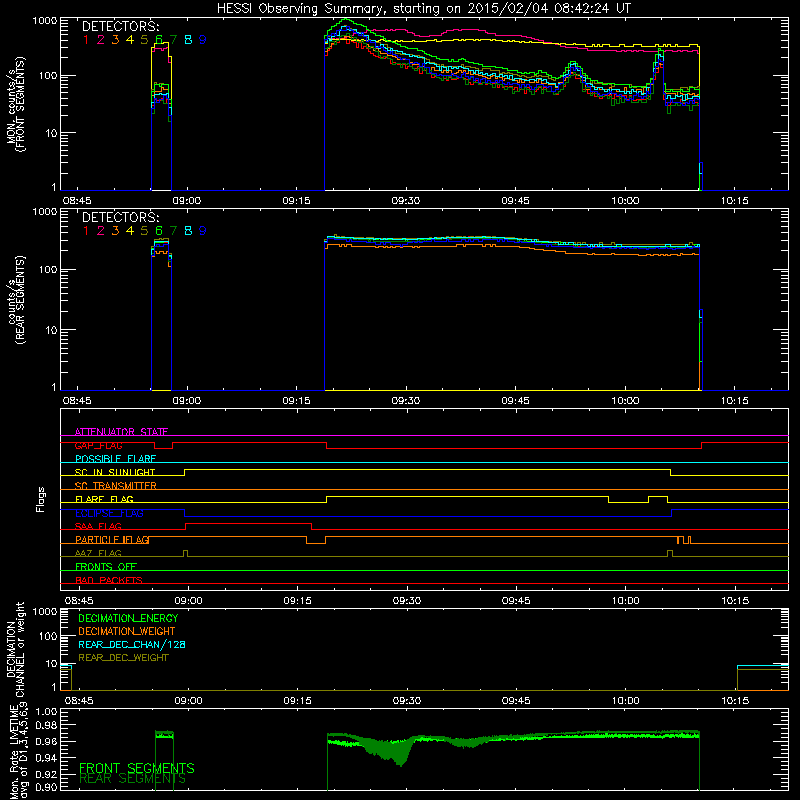Click the 100 y-axis value of rear plot
This screenshot has width=800, height=800.
[48, 269]
